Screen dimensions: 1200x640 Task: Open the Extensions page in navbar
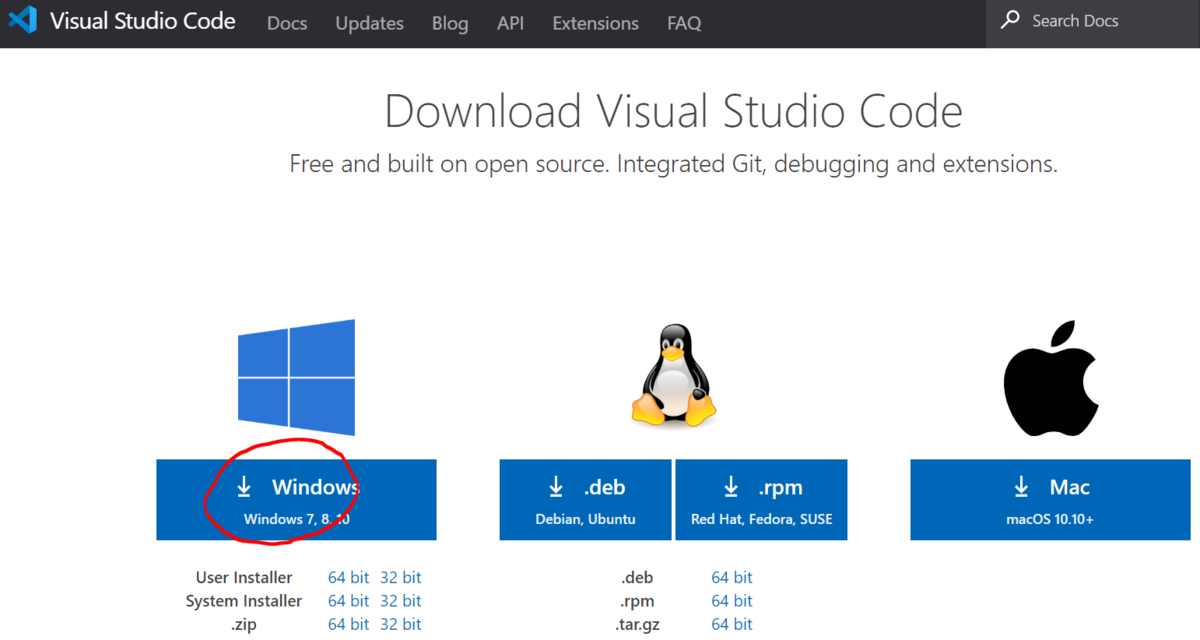595,23
